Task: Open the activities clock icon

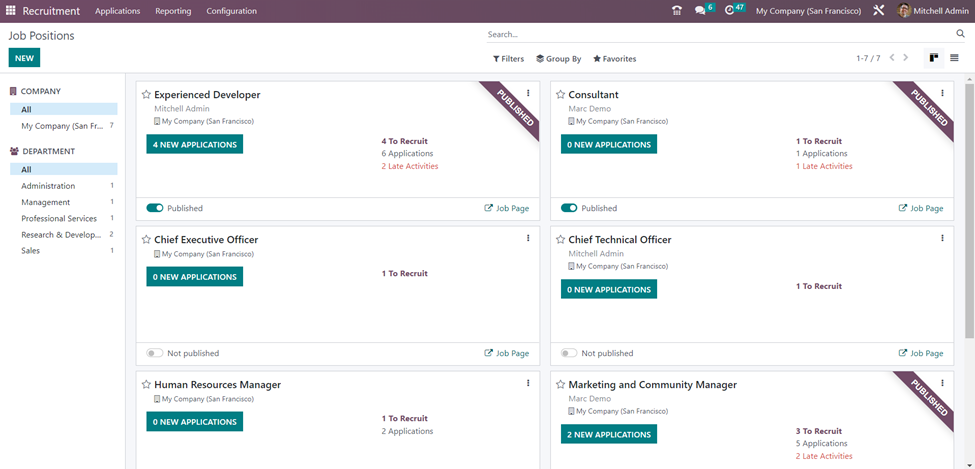Action: (730, 11)
